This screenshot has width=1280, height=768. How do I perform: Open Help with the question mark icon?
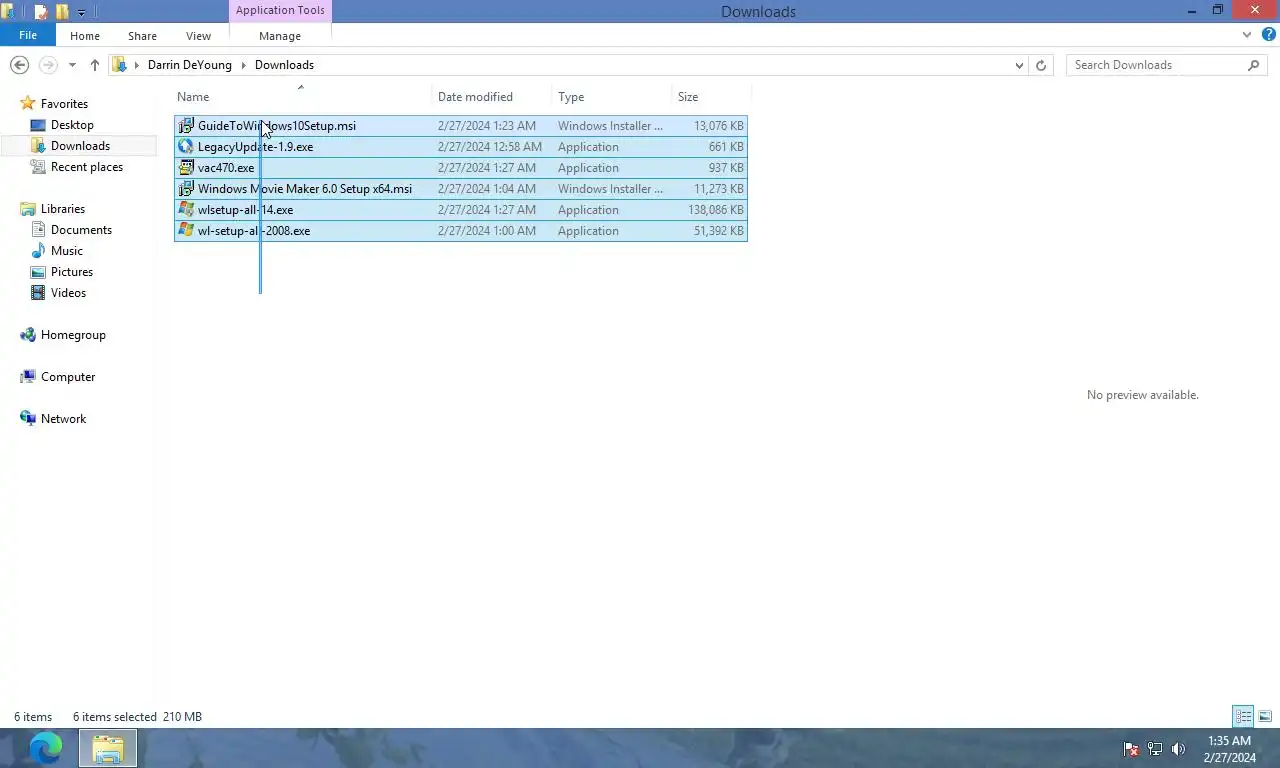[1268, 35]
